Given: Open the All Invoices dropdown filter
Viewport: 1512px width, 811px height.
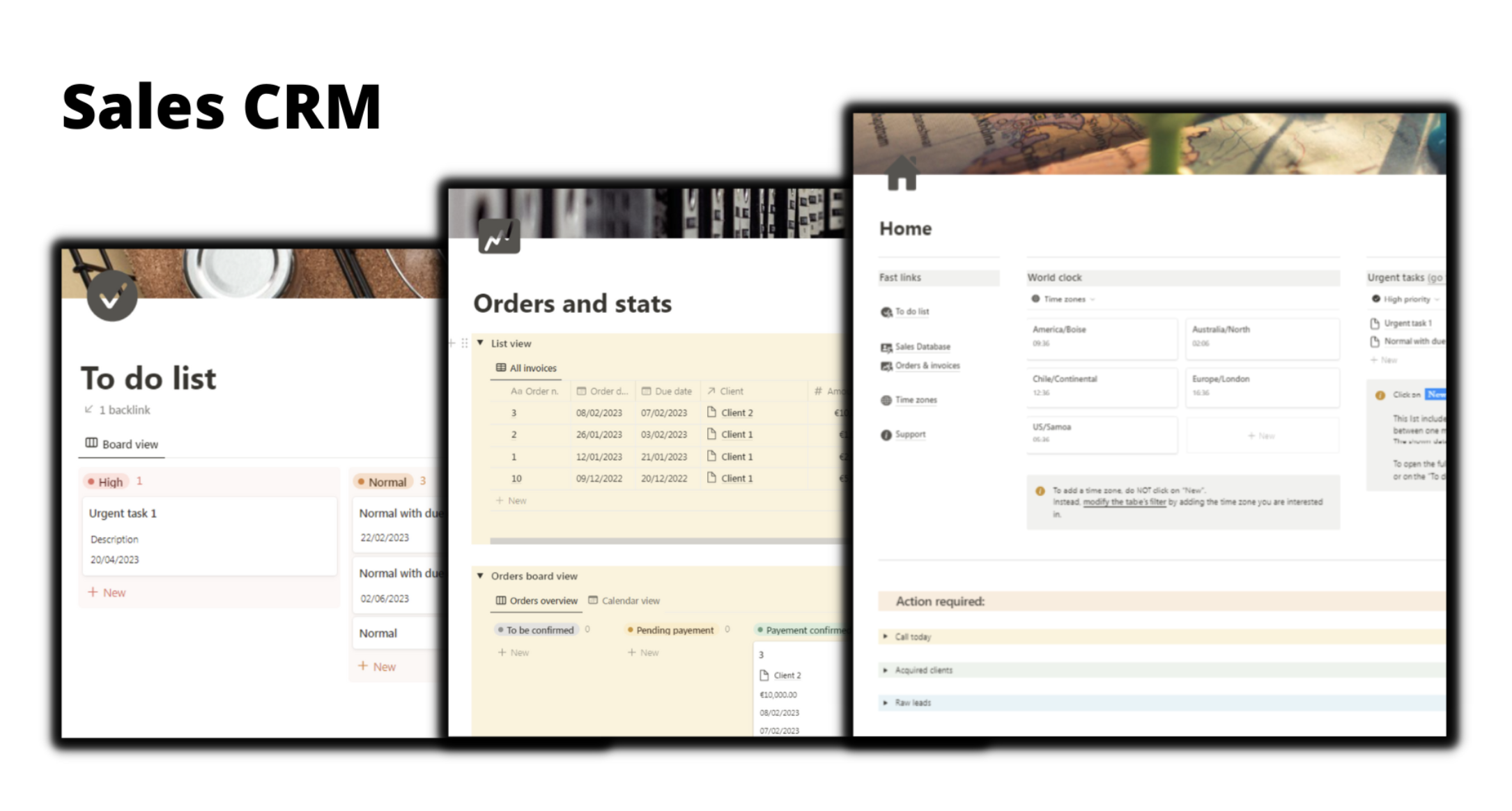Looking at the screenshot, I should coord(529,367).
